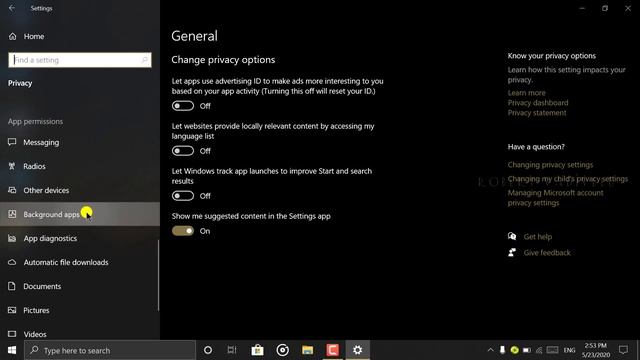Restore down the Settings window
Image resolution: width=640 pixels, height=360 pixels.
(x=605, y=8)
